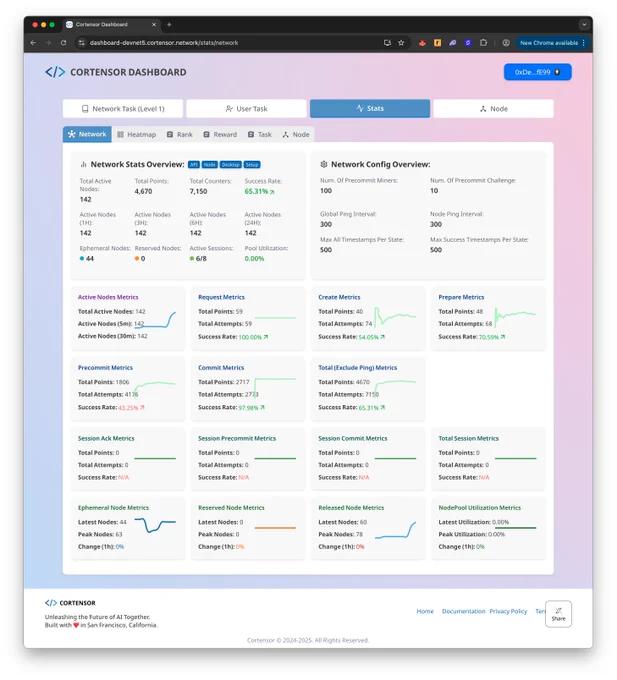
Task: Open the wallet button 0xDe...fE99
Action: [537, 72]
